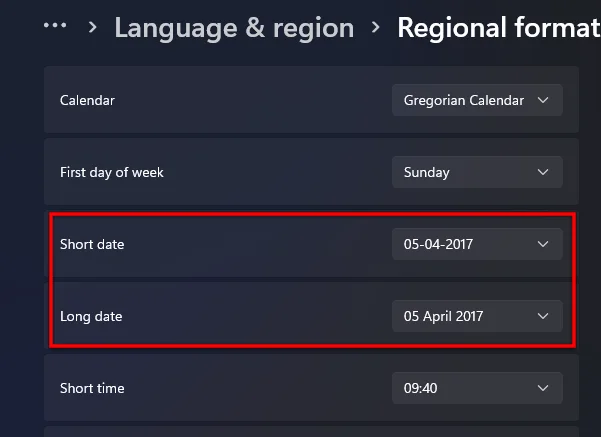Click the Short date setting label
The height and width of the screenshot is (437, 601).
(x=92, y=244)
